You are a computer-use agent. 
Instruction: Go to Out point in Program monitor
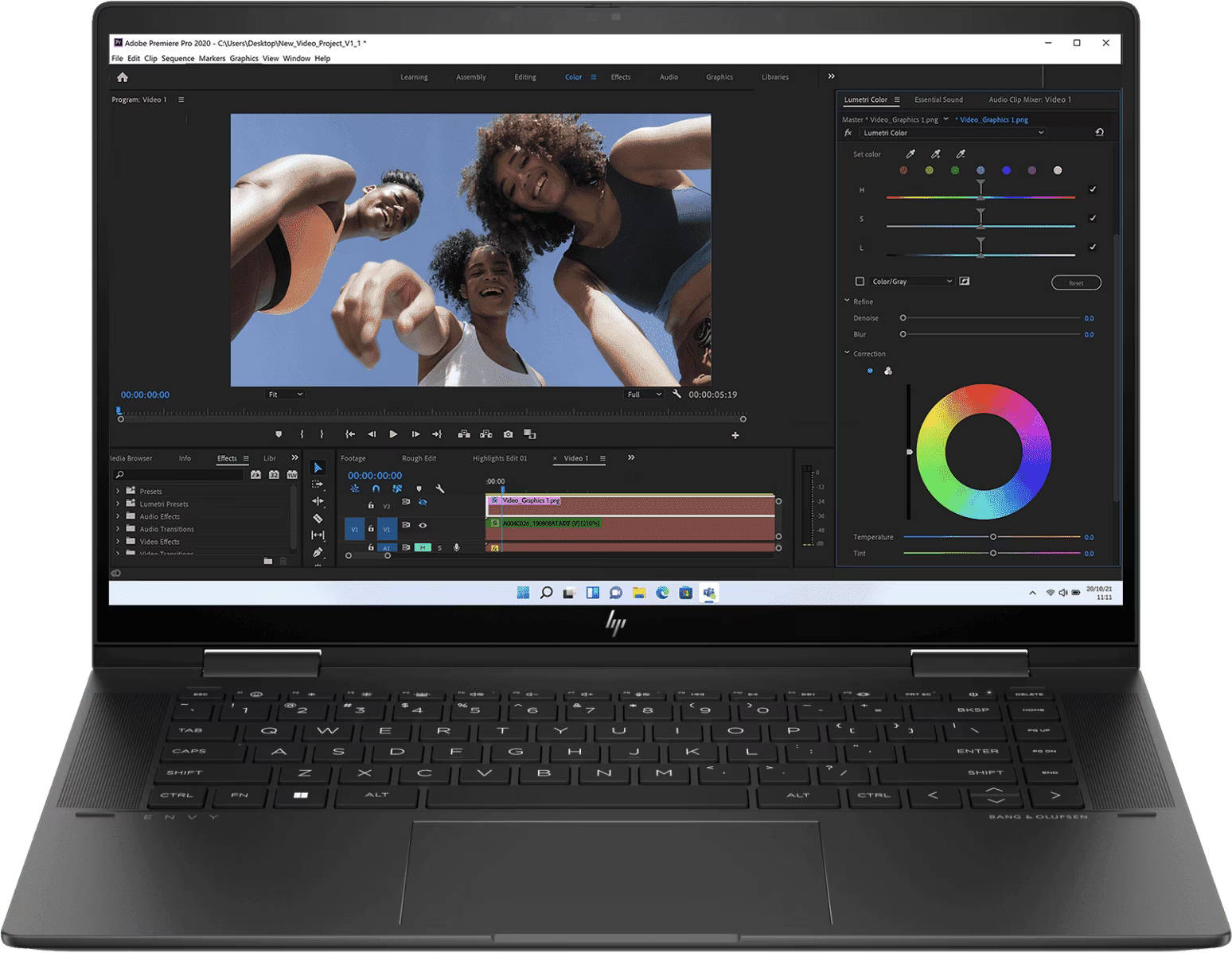point(437,434)
